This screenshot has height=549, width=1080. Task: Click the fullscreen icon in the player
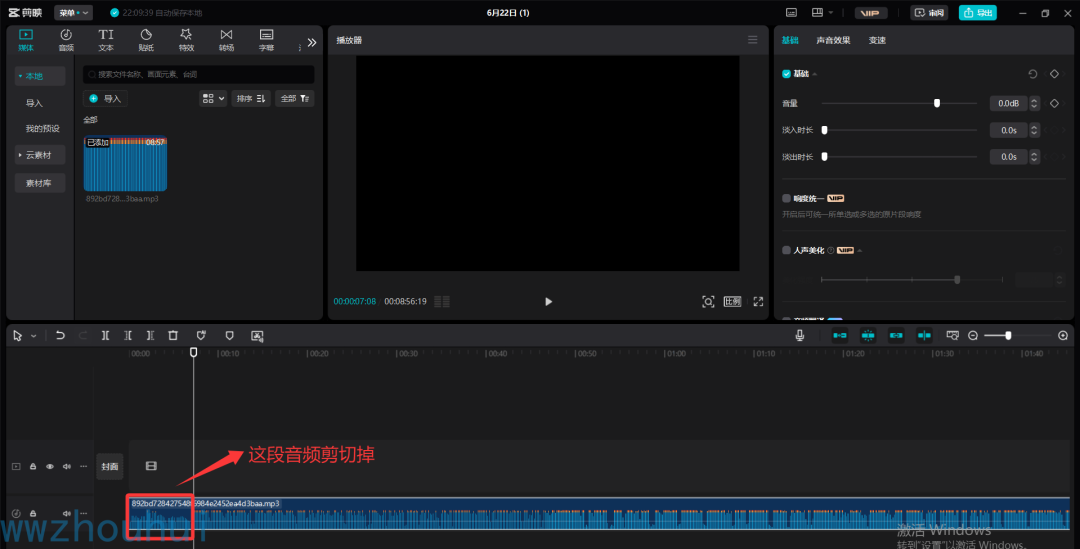click(758, 301)
